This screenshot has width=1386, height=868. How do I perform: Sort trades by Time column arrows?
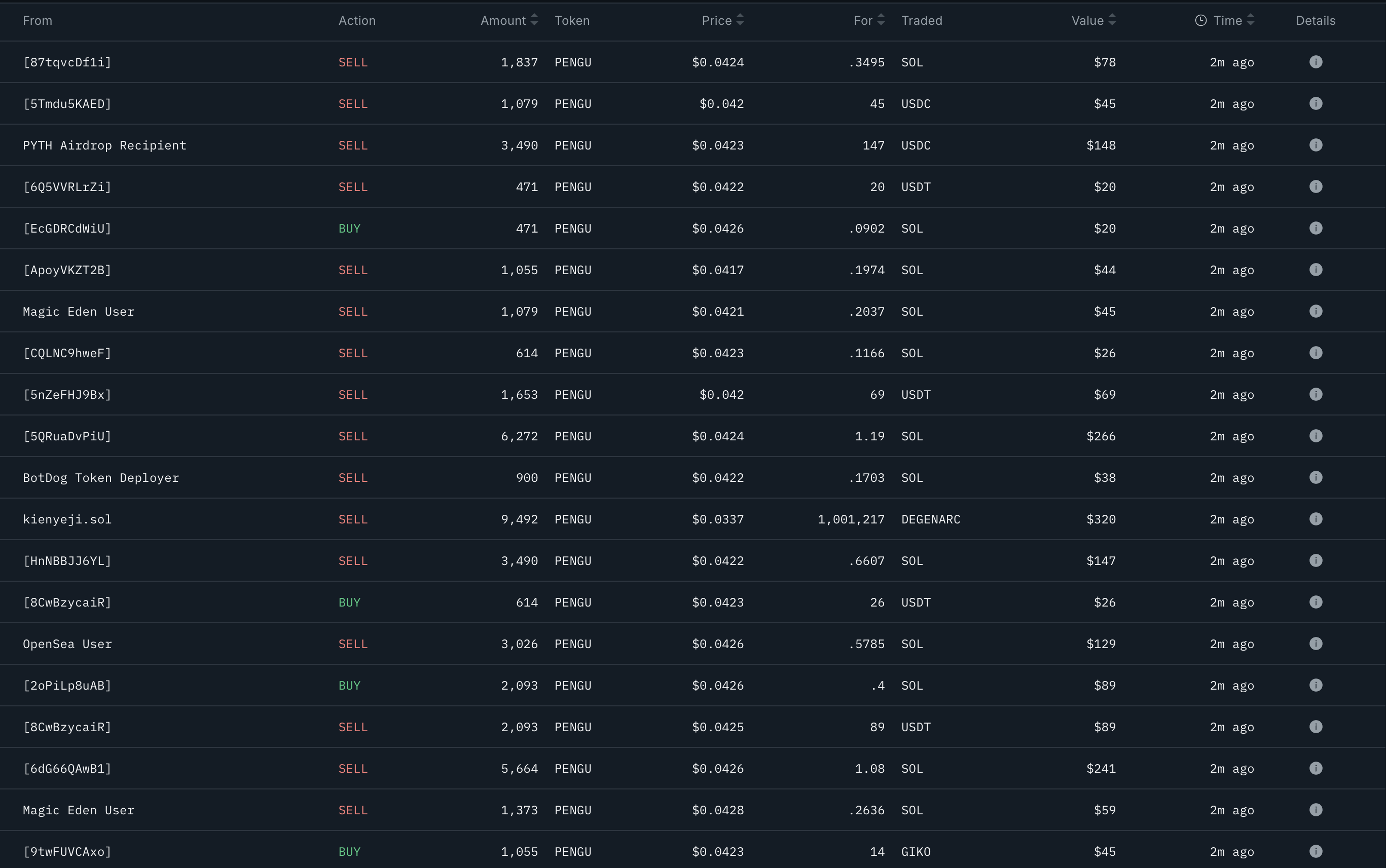[x=1251, y=21]
